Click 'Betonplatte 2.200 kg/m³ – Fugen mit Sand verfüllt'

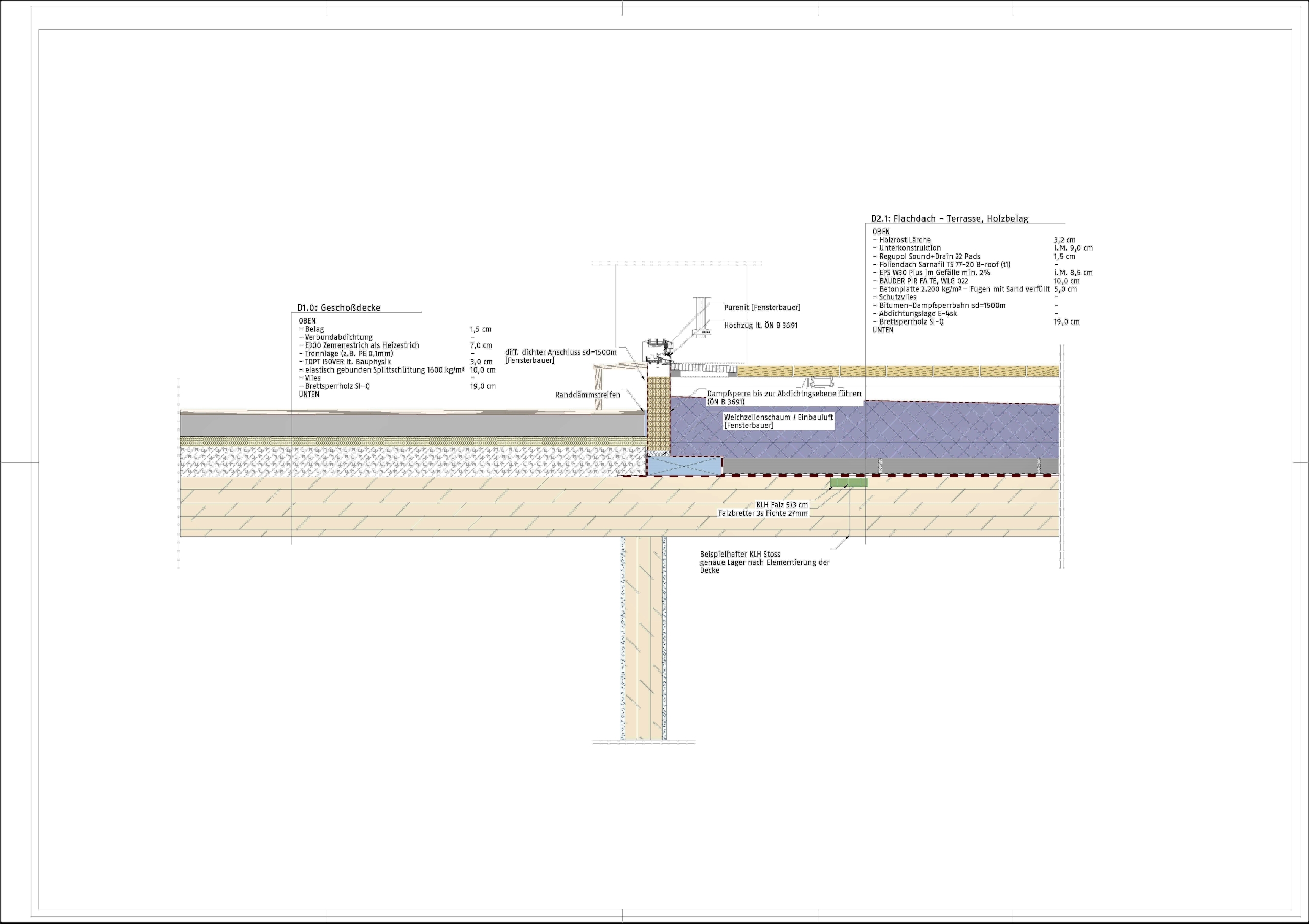pos(964,289)
